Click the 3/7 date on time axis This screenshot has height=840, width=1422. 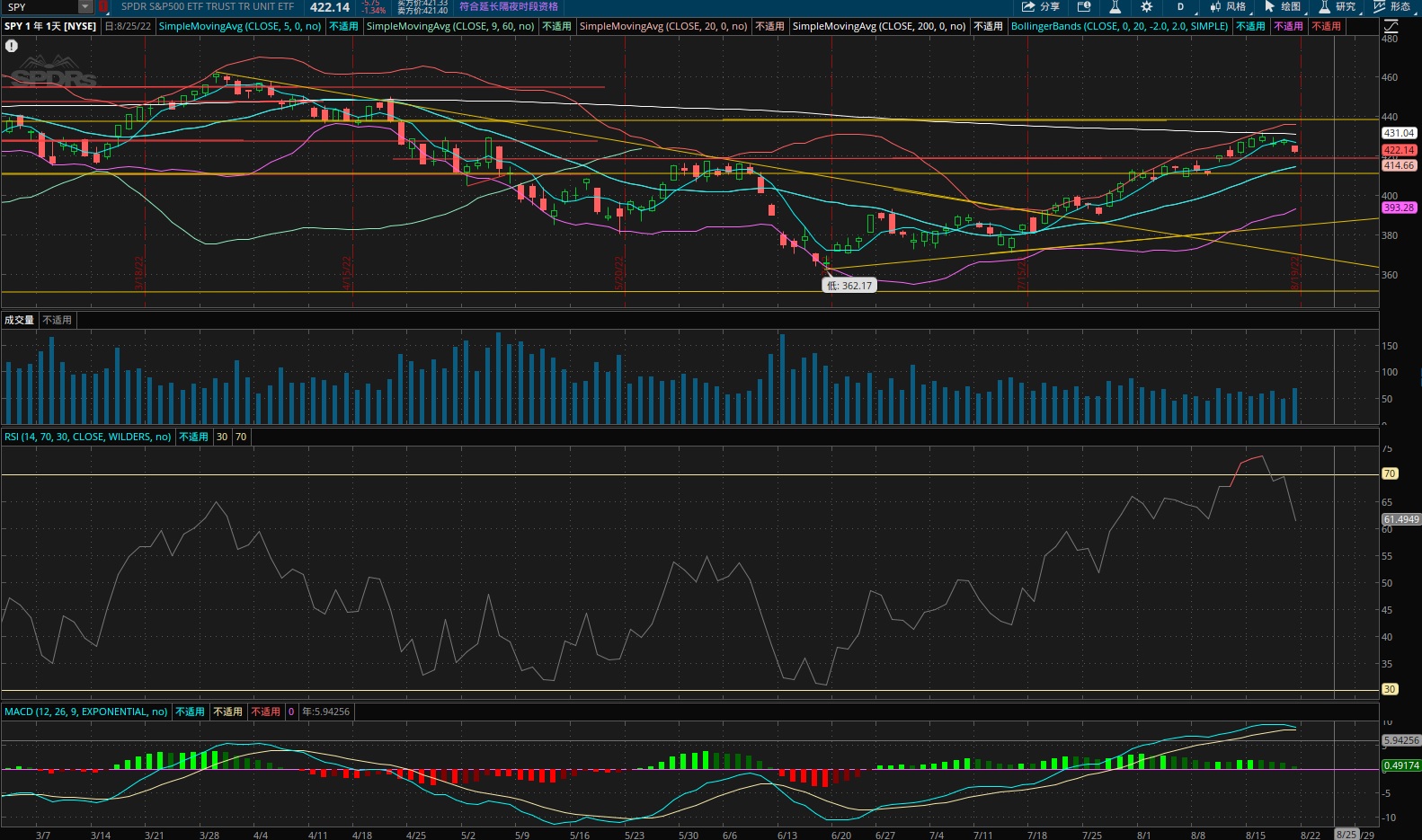[43, 835]
